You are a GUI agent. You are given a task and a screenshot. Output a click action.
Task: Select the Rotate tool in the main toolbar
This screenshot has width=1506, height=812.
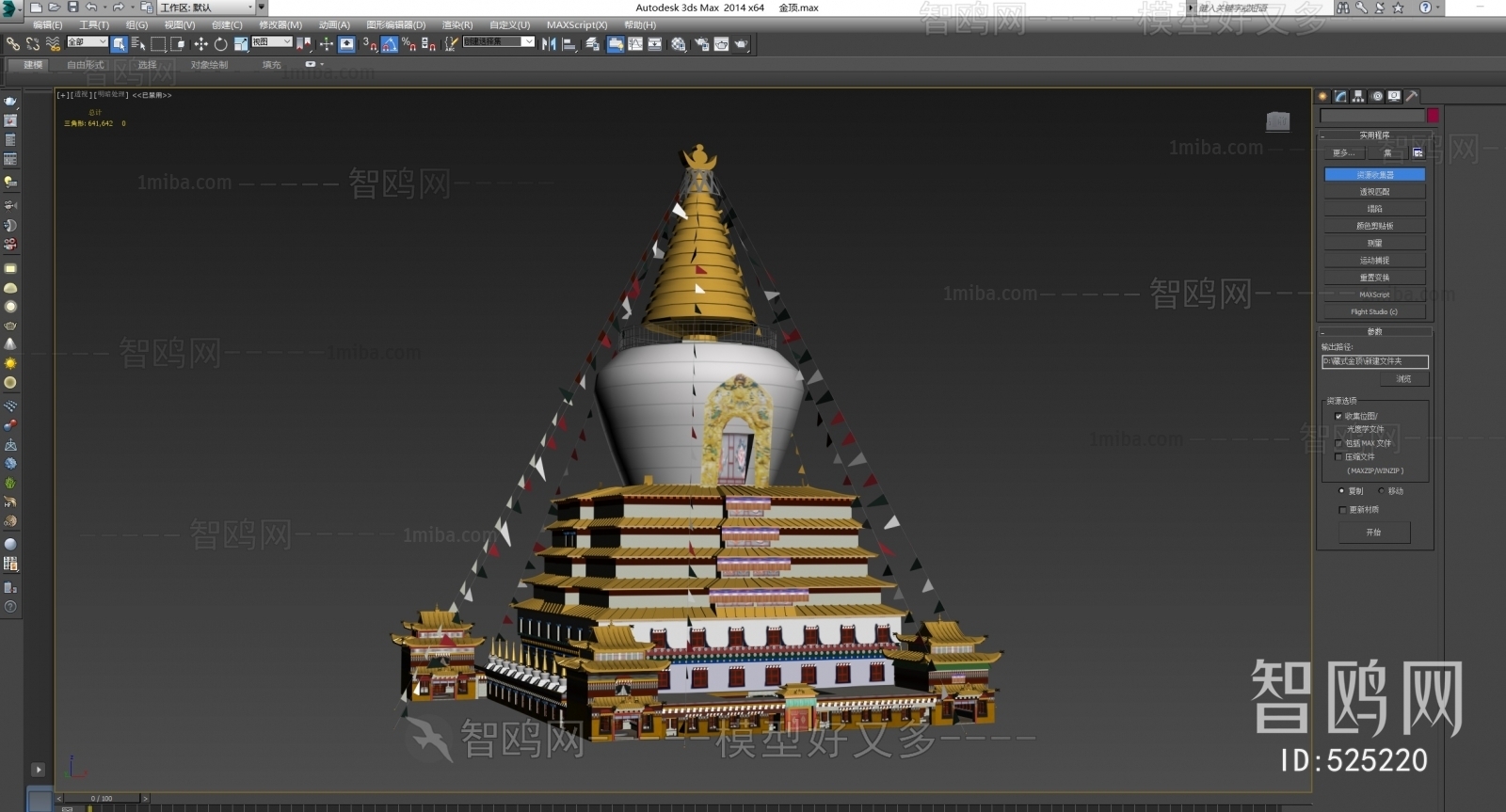220,44
